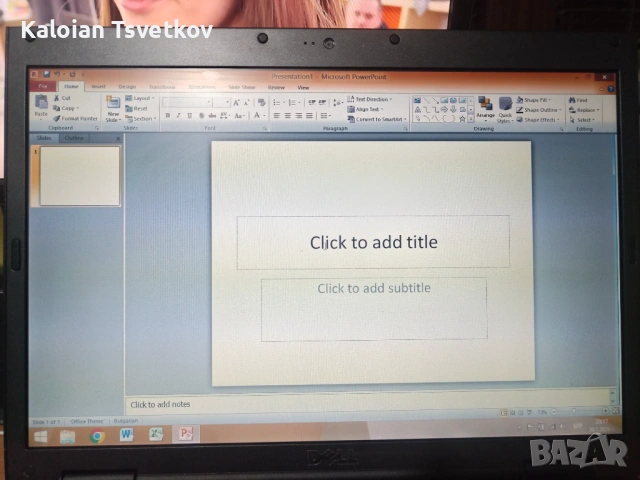Click the 'Click to add title' placeholder
The image size is (640, 480).
click(x=373, y=242)
